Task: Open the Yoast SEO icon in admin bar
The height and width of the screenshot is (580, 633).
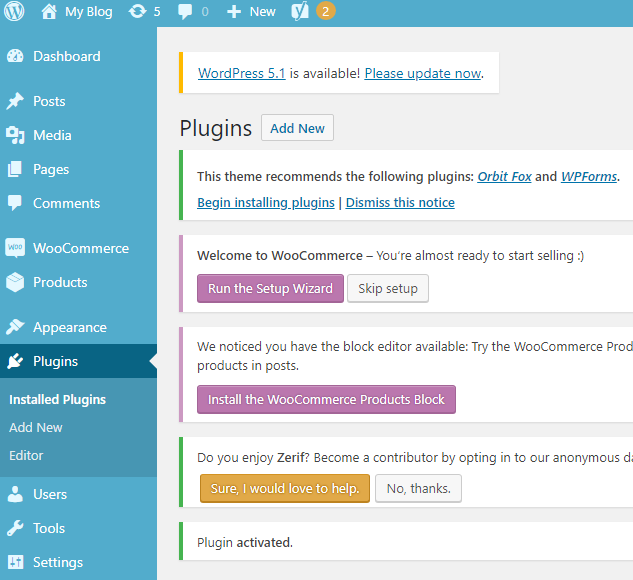Action: click(x=300, y=11)
